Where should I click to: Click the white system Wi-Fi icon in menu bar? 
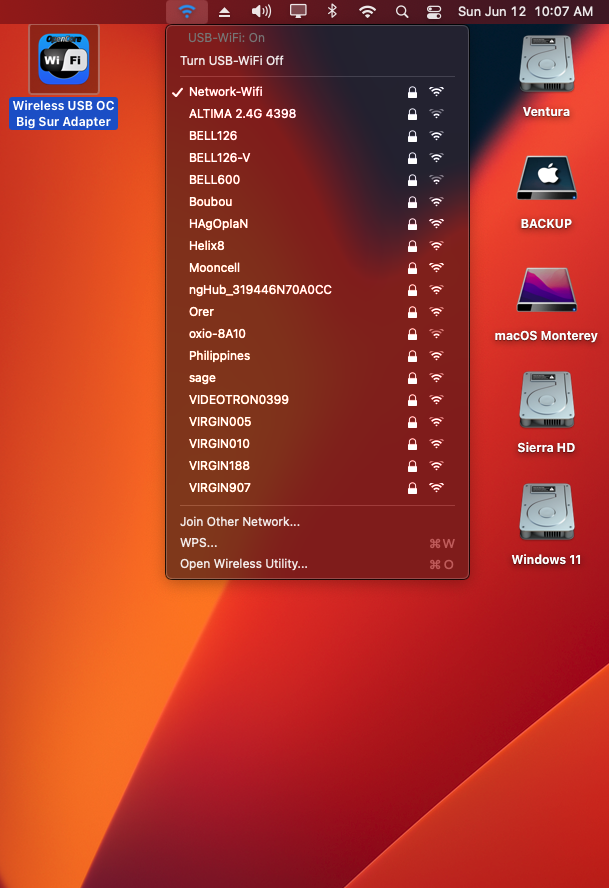tap(367, 11)
